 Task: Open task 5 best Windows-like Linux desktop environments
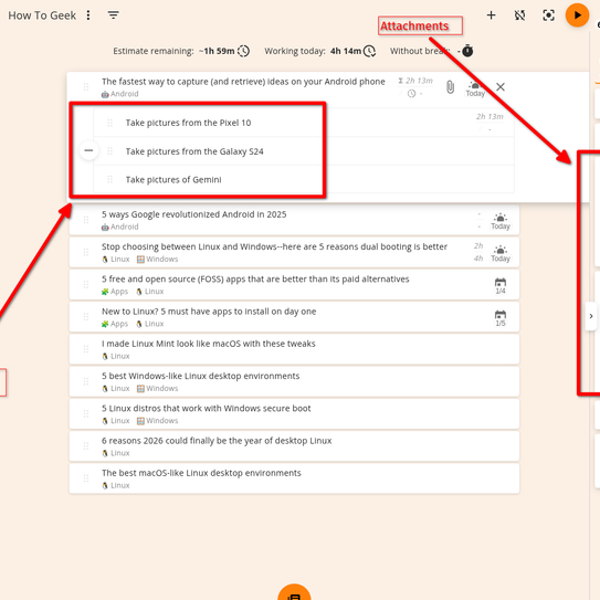[x=200, y=376]
